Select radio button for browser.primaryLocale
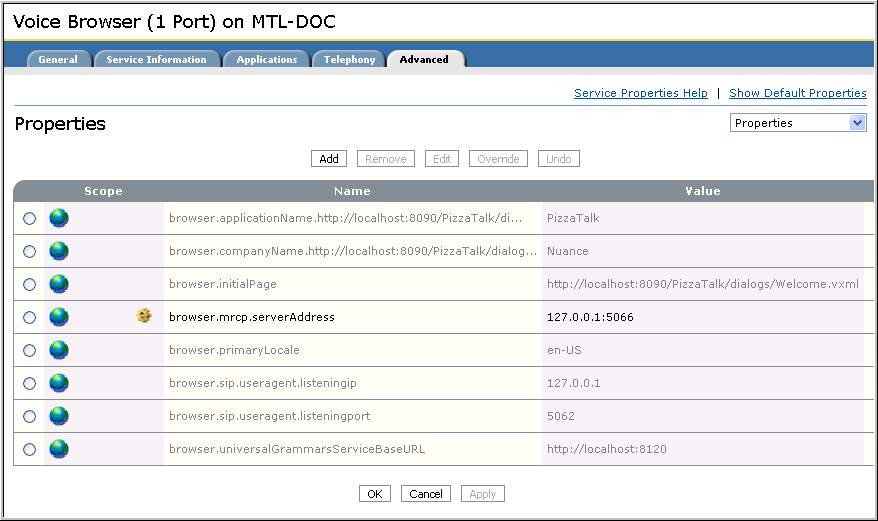Screen dimensions: 878x521 (29, 350)
